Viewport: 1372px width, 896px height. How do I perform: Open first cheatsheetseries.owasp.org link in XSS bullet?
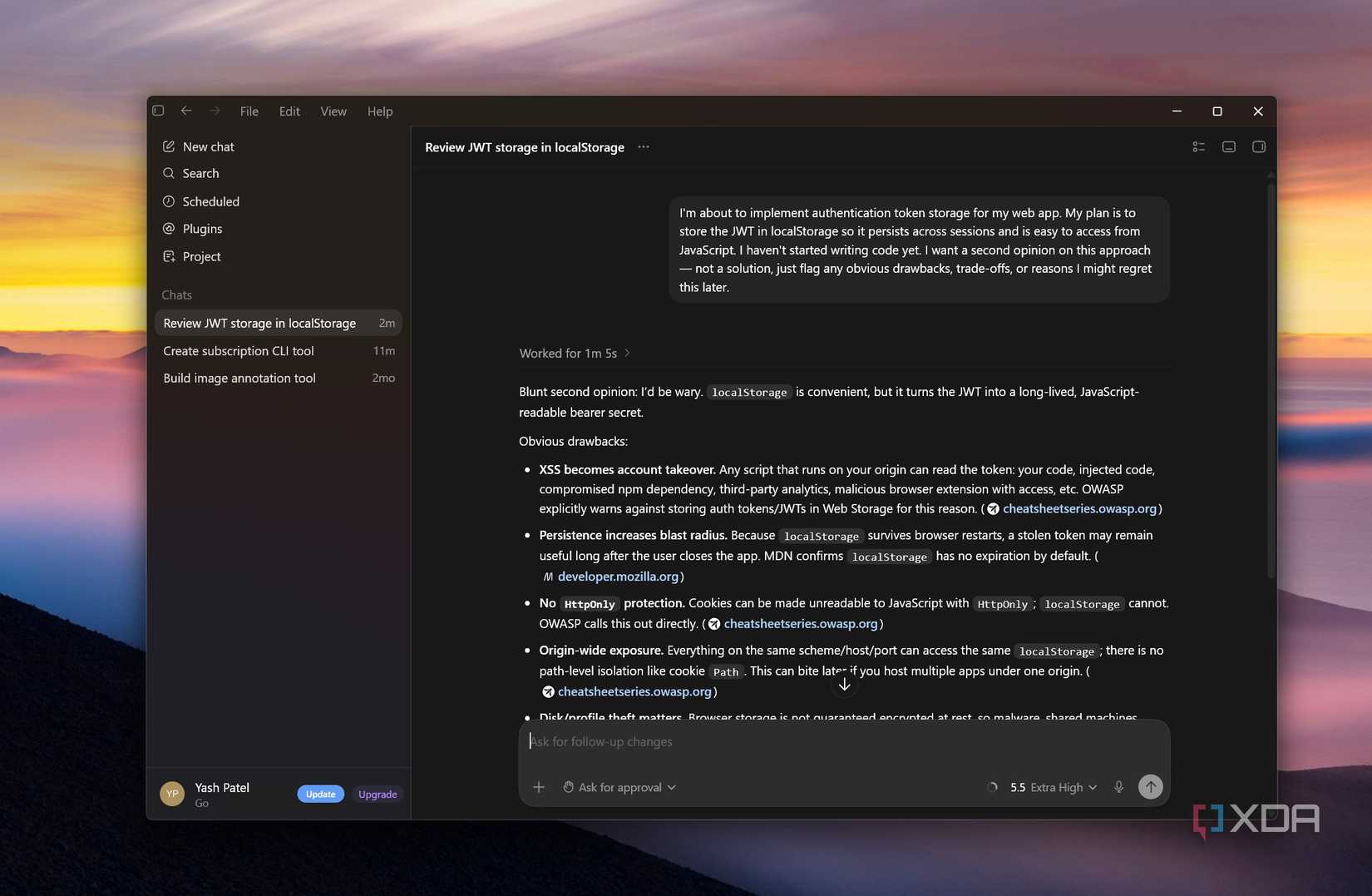1079,508
